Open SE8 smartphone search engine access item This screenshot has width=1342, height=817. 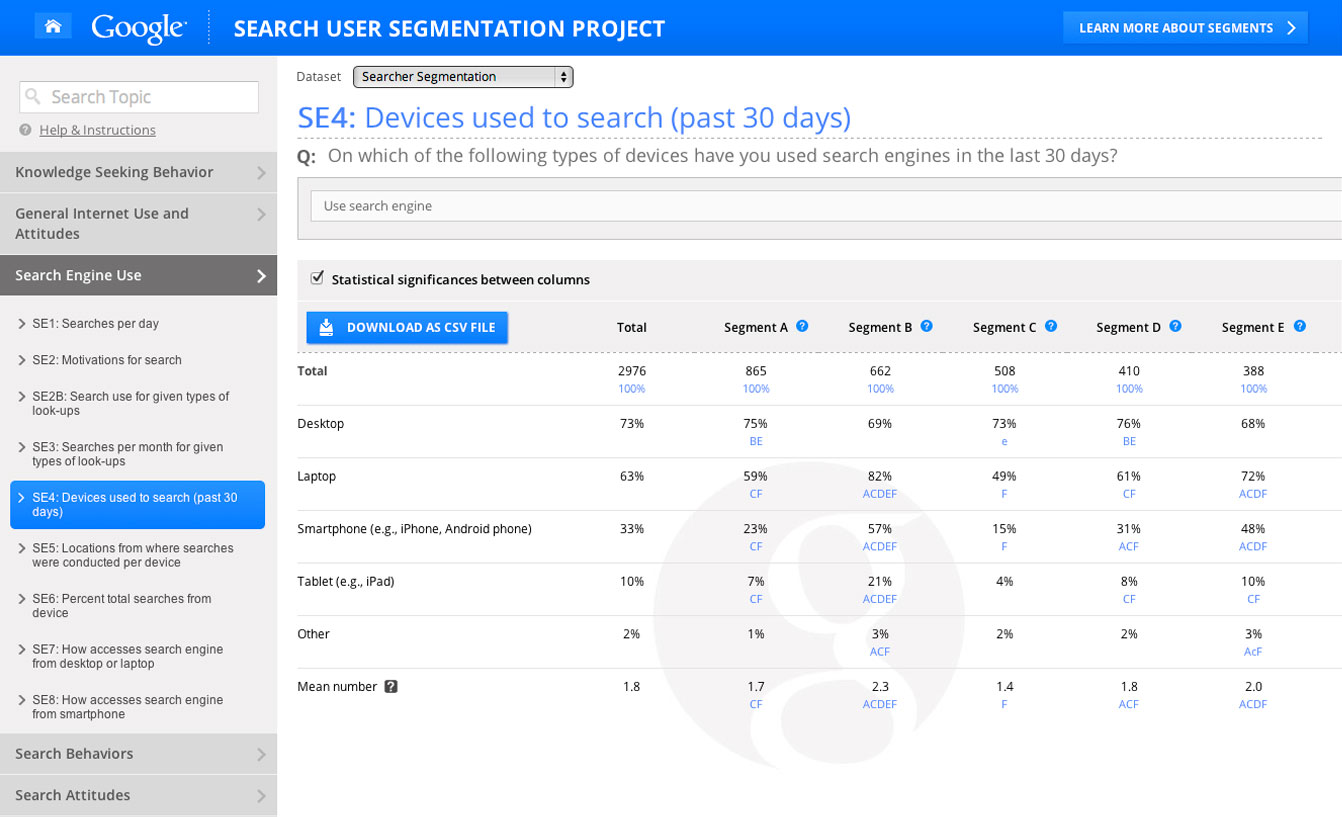click(x=127, y=707)
